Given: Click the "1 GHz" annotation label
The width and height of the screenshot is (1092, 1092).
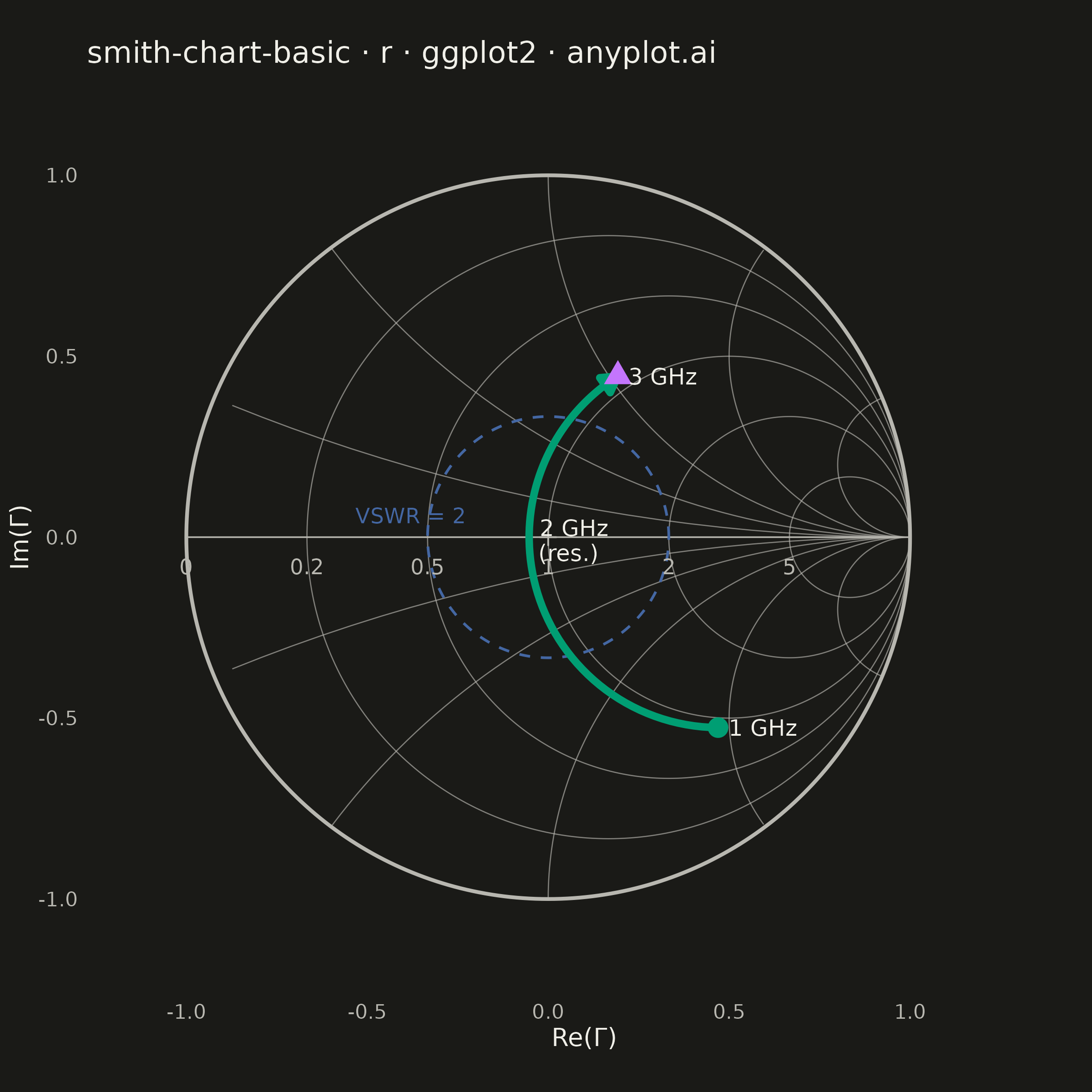Looking at the screenshot, I should [763, 728].
